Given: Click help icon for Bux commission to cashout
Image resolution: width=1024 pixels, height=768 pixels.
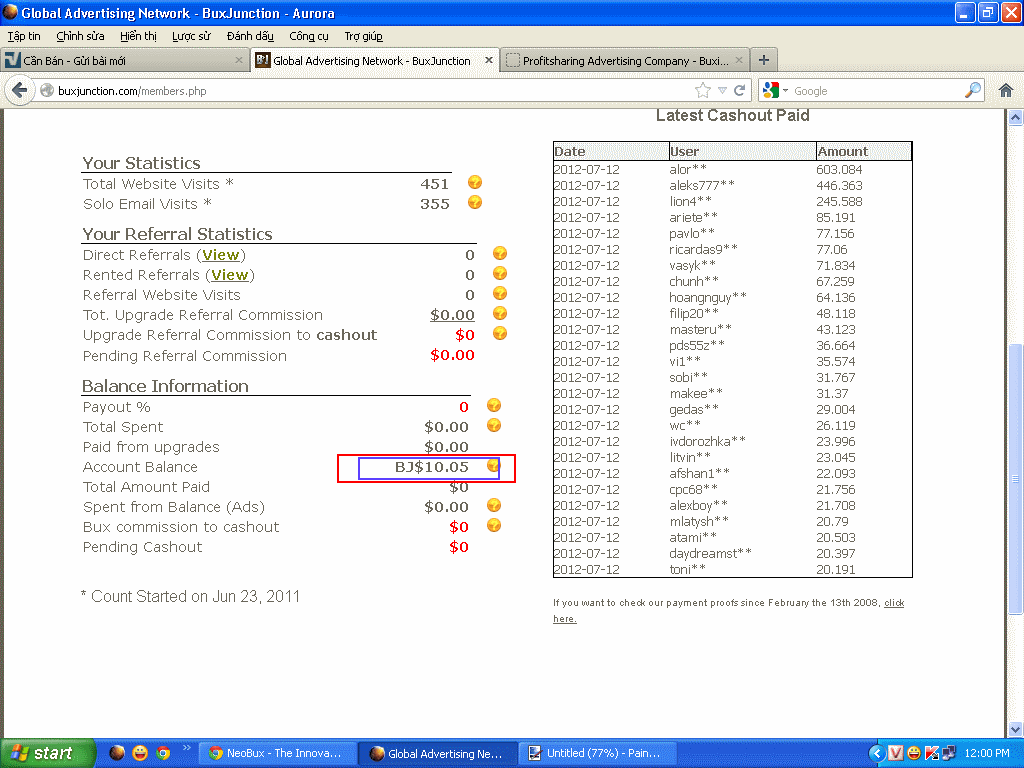Looking at the screenshot, I should 494,526.
